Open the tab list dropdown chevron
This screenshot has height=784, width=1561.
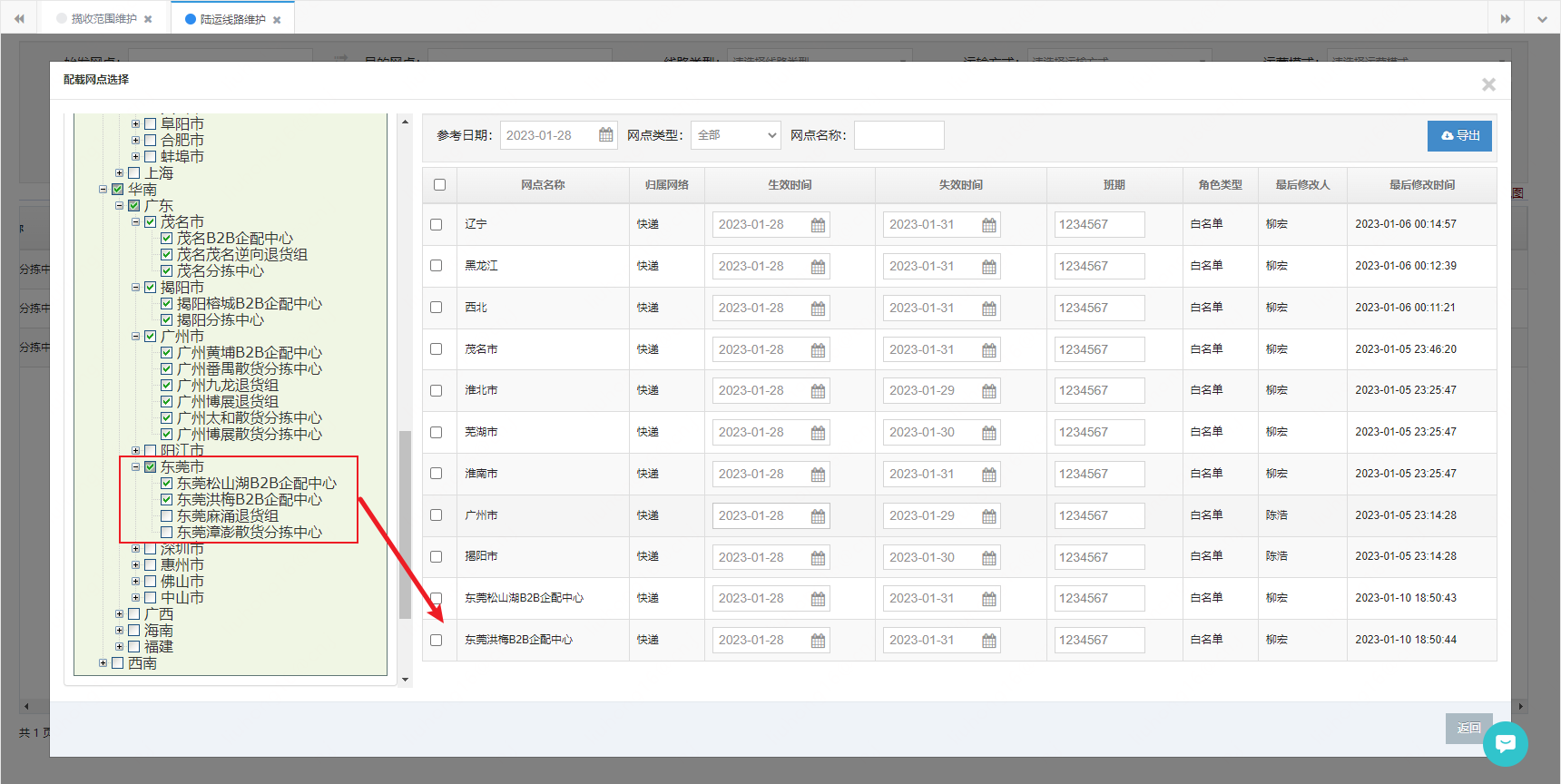[x=1542, y=18]
